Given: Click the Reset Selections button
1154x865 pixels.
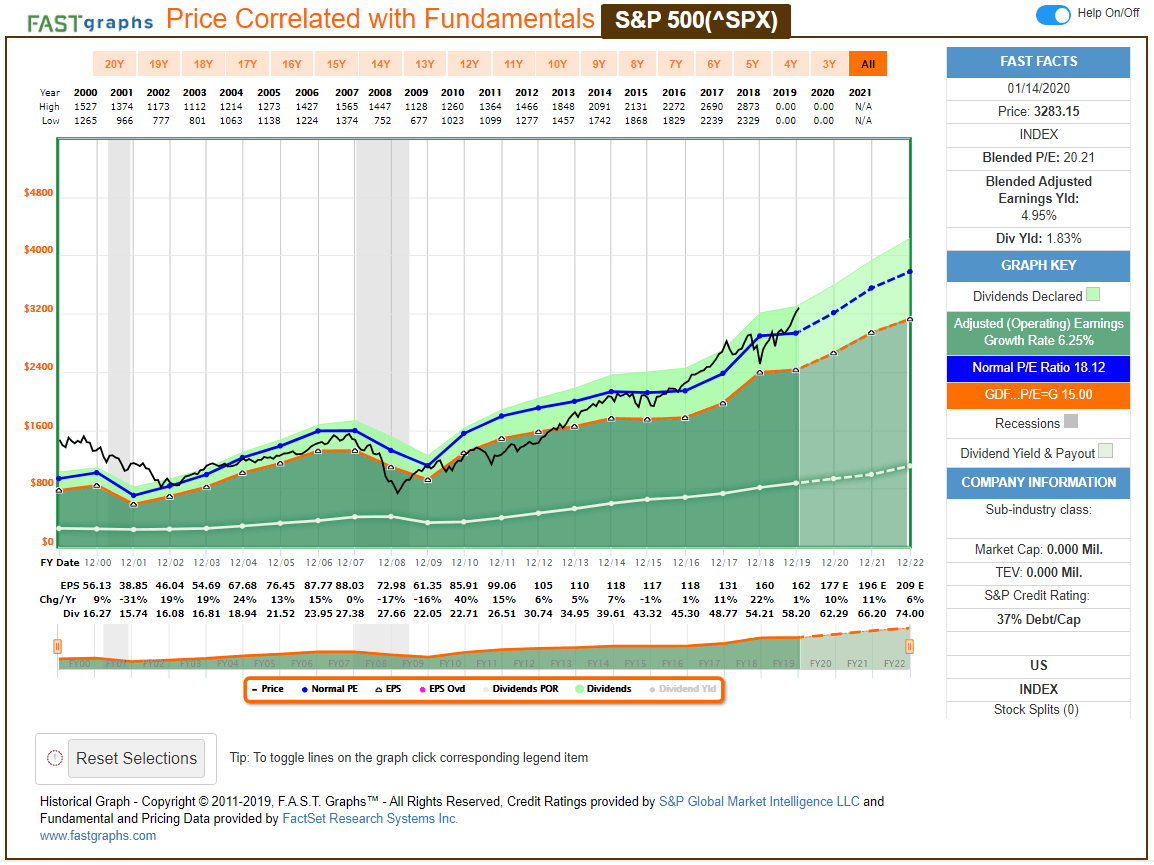Looking at the screenshot, I should [136, 758].
